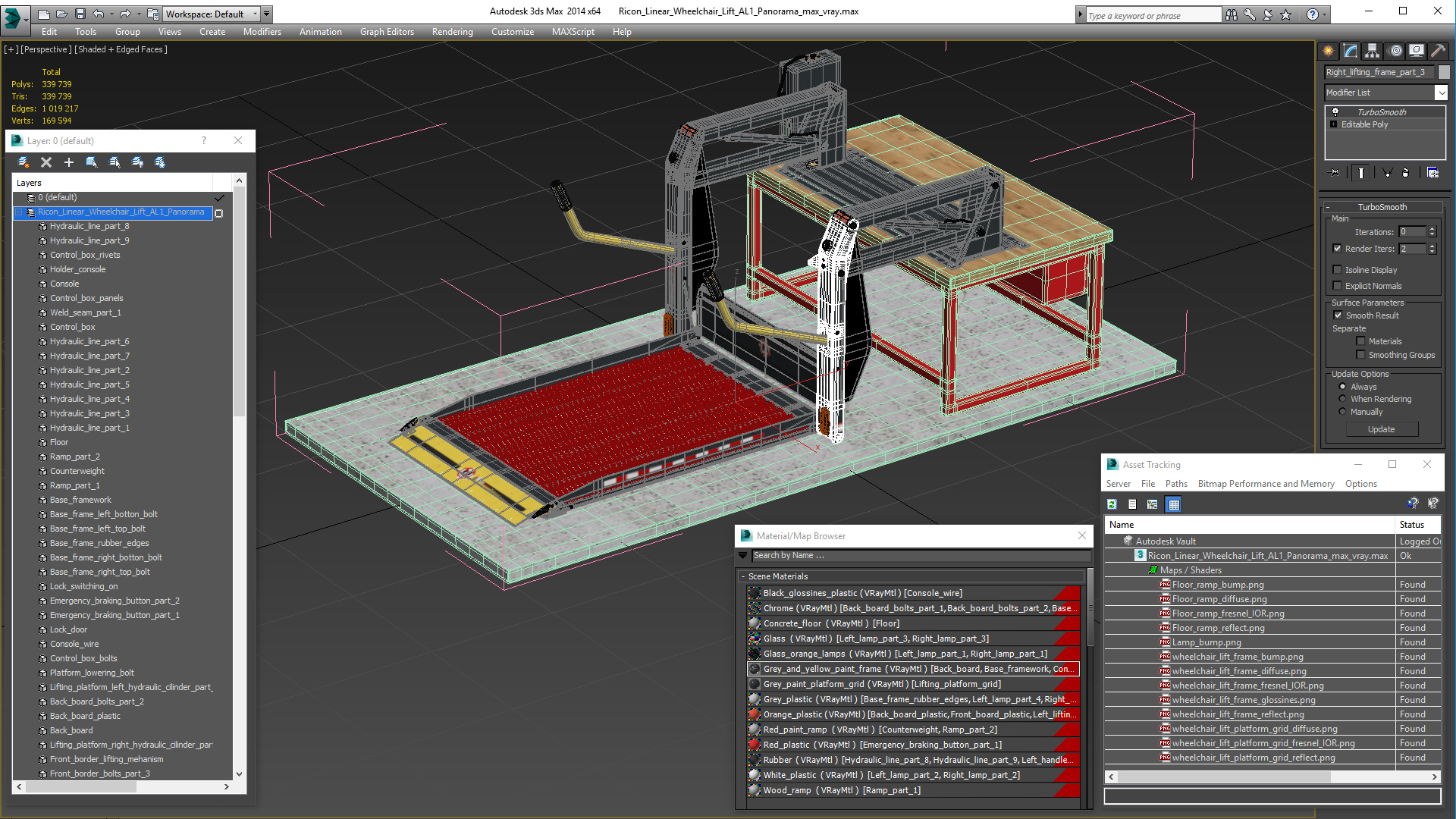Screen dimensions: 1456x819
Task: Click Remove Modifier trash icon
Action: (x=1405, y=173)
